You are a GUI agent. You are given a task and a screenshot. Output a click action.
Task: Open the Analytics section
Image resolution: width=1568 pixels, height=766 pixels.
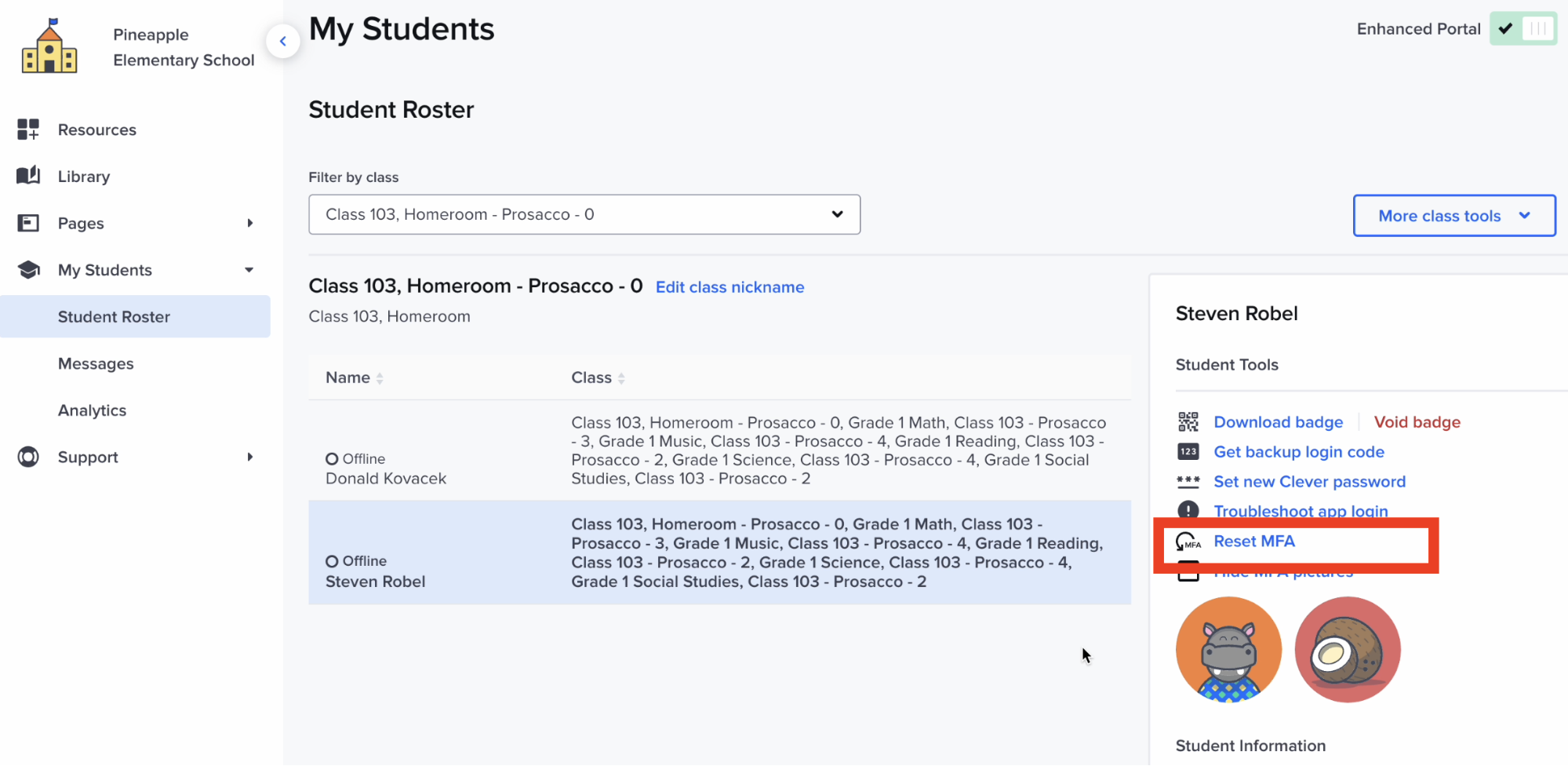pos(92,410)
